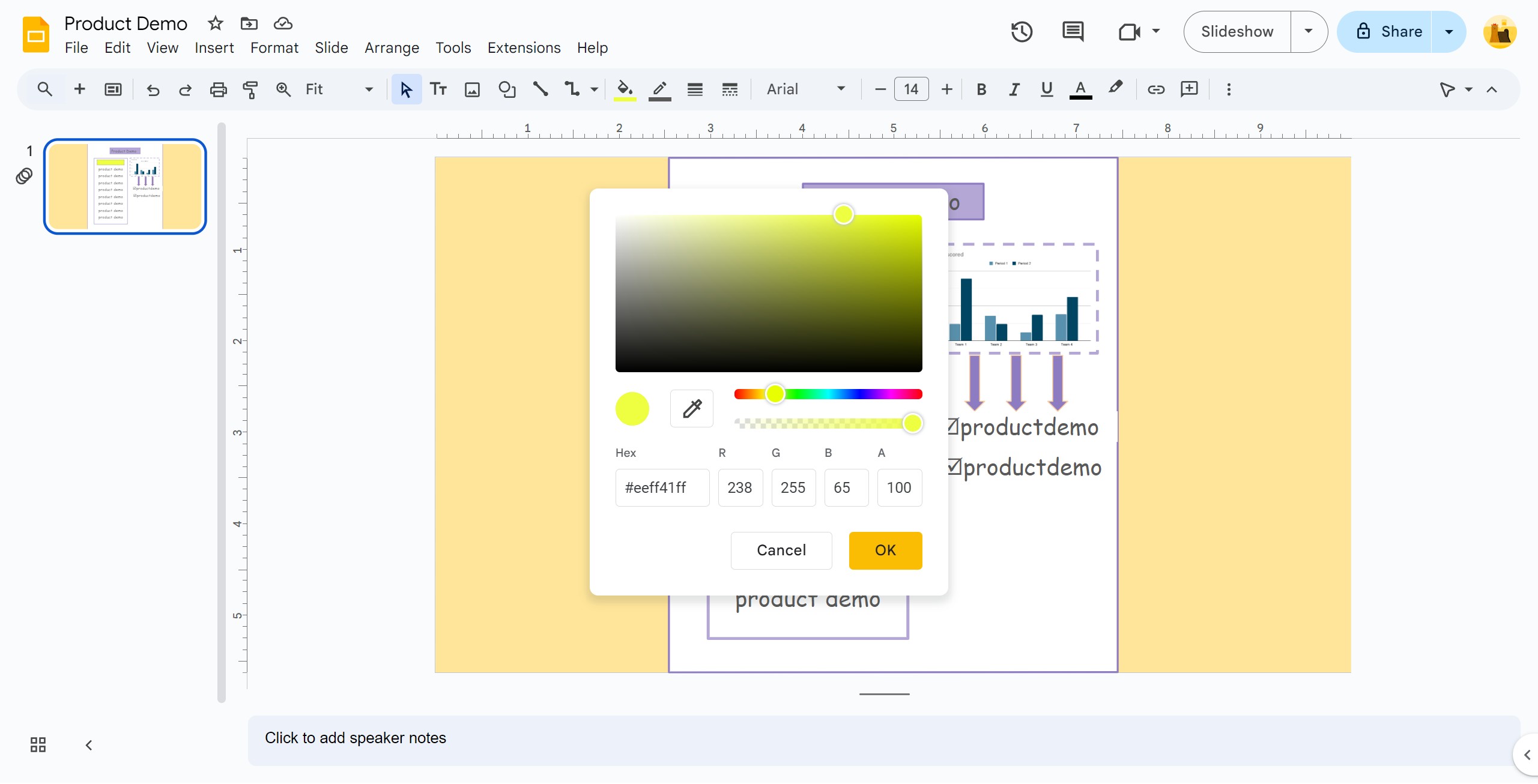
Task: Add a new slide with plus icon
Action: click(x=79, y=89)
